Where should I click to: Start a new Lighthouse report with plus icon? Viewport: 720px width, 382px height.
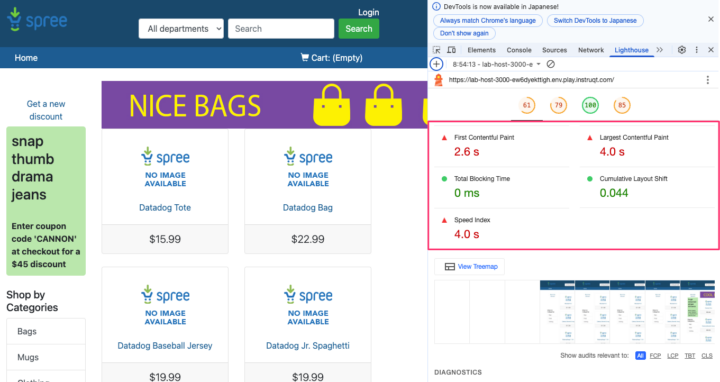[437, 64]
